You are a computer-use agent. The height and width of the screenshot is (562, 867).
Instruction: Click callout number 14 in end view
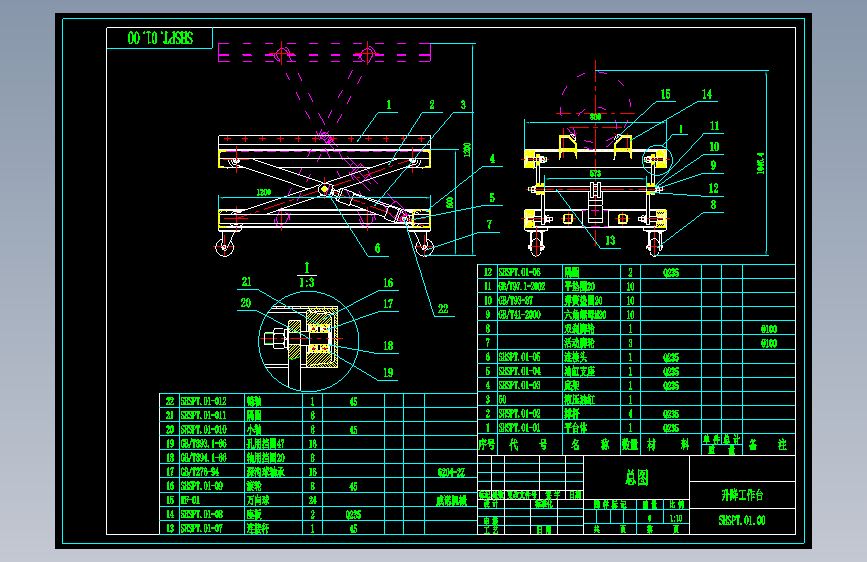point(707,94)
